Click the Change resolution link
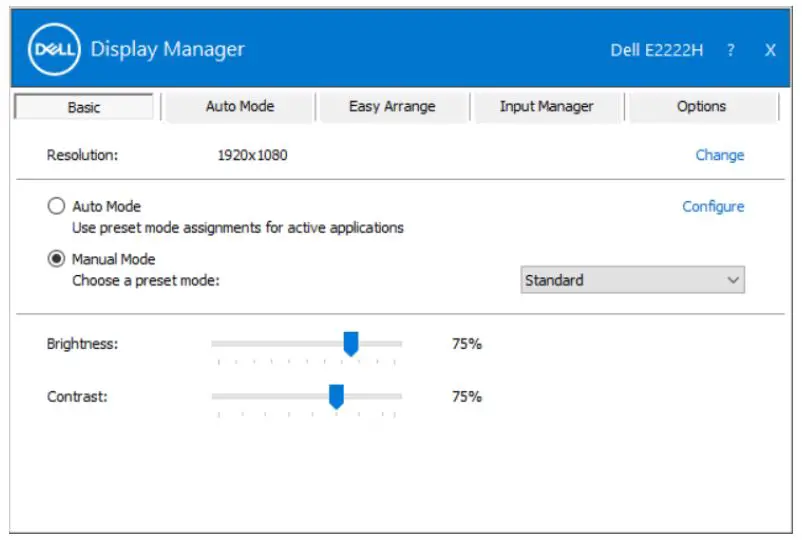 click(x=720, y=155)
